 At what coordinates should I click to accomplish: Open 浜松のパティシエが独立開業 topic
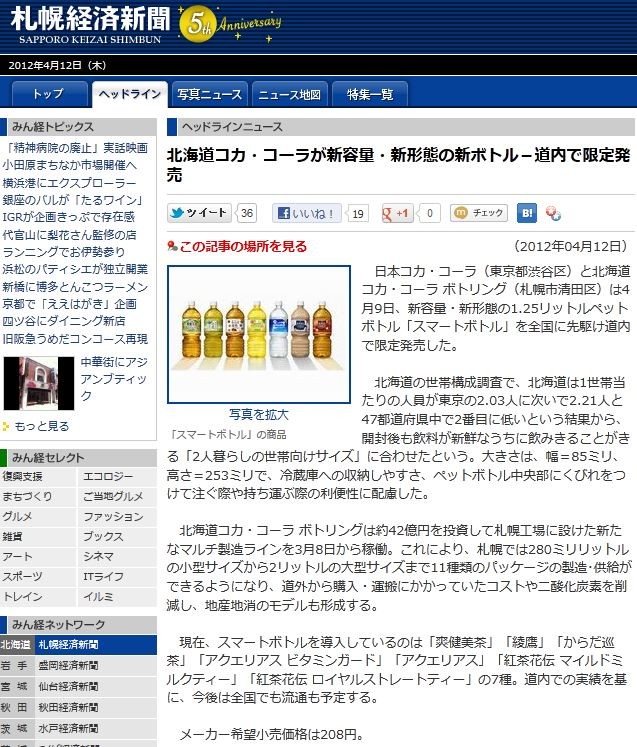point(75,269)
